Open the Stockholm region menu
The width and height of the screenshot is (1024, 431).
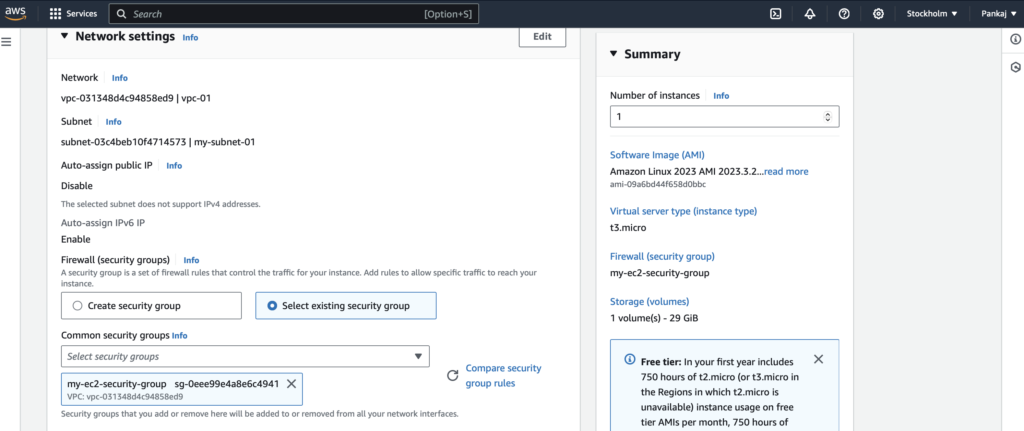pos(932,14)
